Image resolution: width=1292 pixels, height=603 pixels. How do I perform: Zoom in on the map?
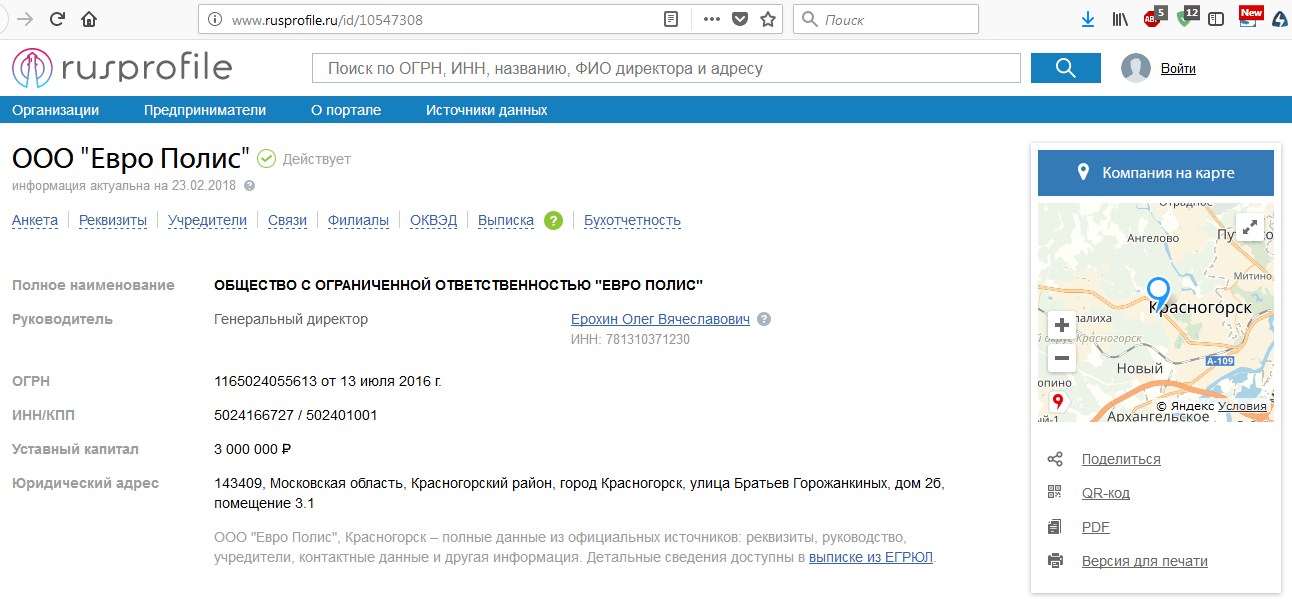[1062, 326]
